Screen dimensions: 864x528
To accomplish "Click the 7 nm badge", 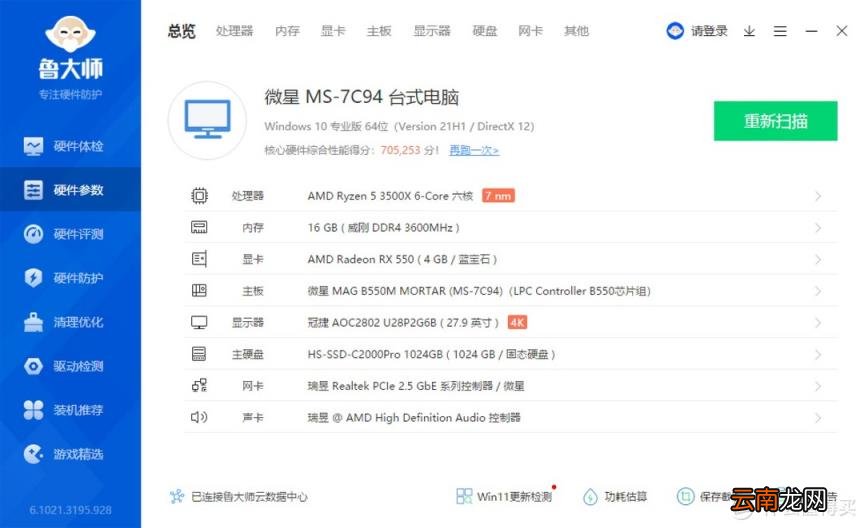I will click(498, 196).
